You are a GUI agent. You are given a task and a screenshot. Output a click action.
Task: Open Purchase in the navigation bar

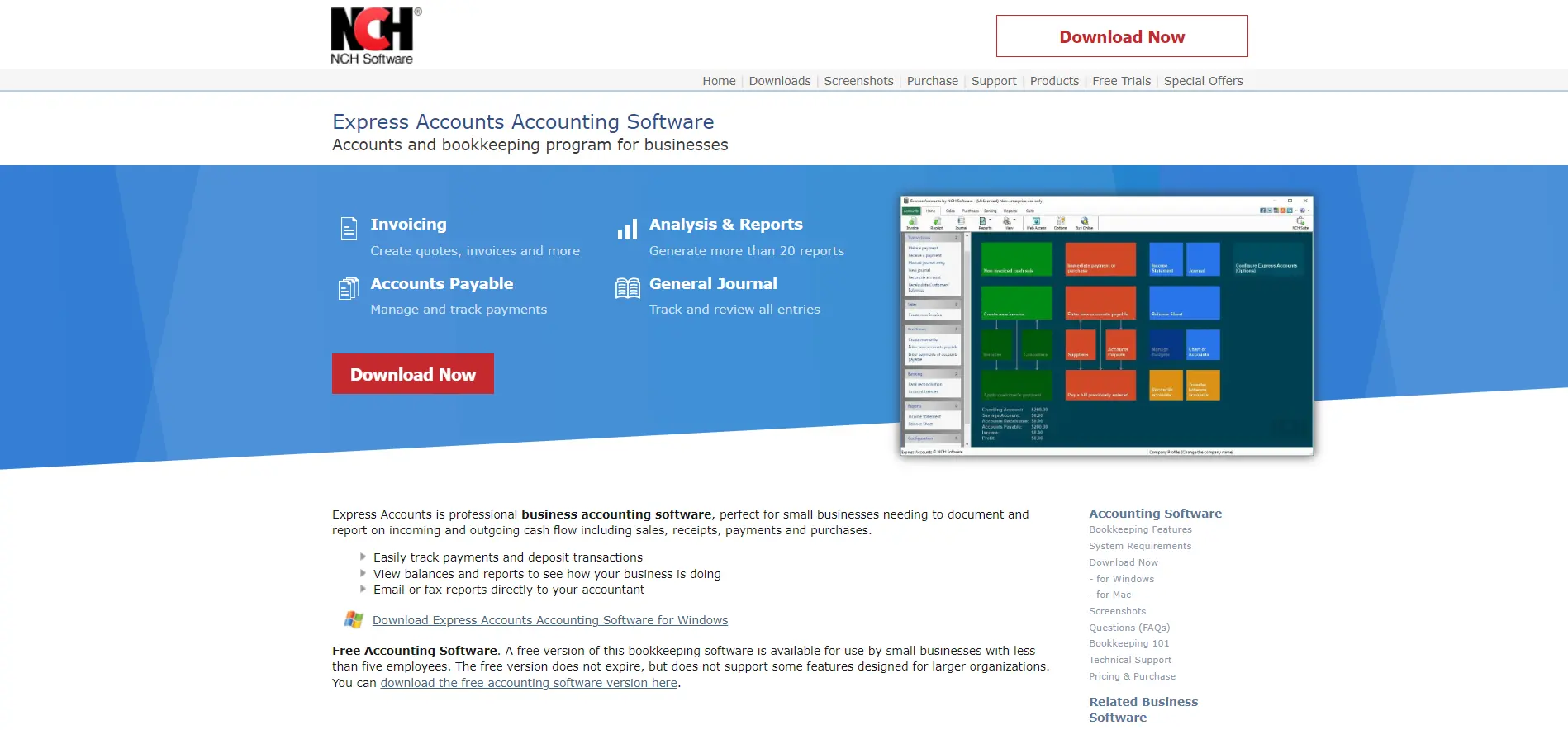click(932, 81)
